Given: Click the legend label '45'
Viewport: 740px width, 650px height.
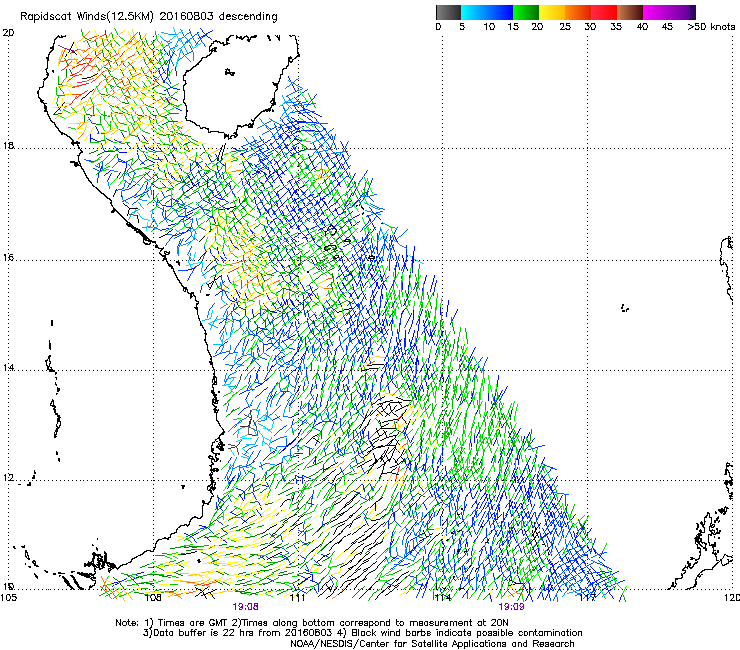Looking at the screenshot, I should pos(667,27).
